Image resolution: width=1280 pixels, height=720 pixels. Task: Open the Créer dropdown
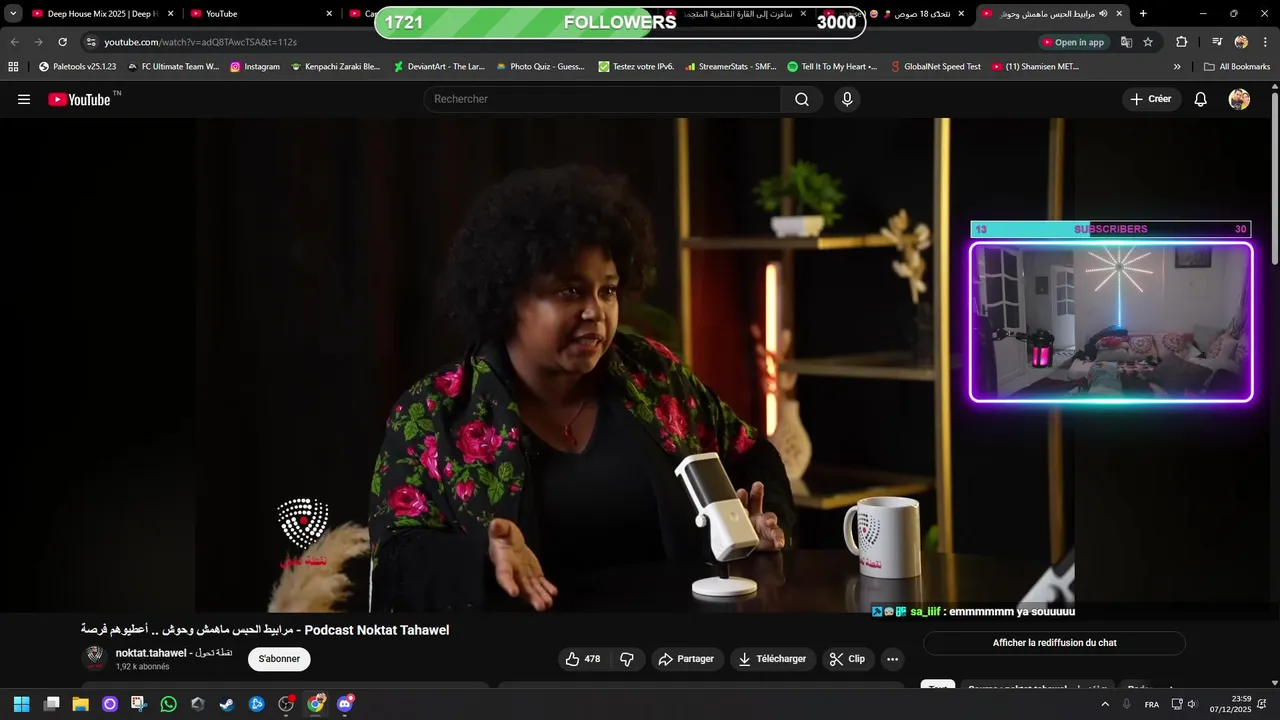click(x=1151, y=99)
